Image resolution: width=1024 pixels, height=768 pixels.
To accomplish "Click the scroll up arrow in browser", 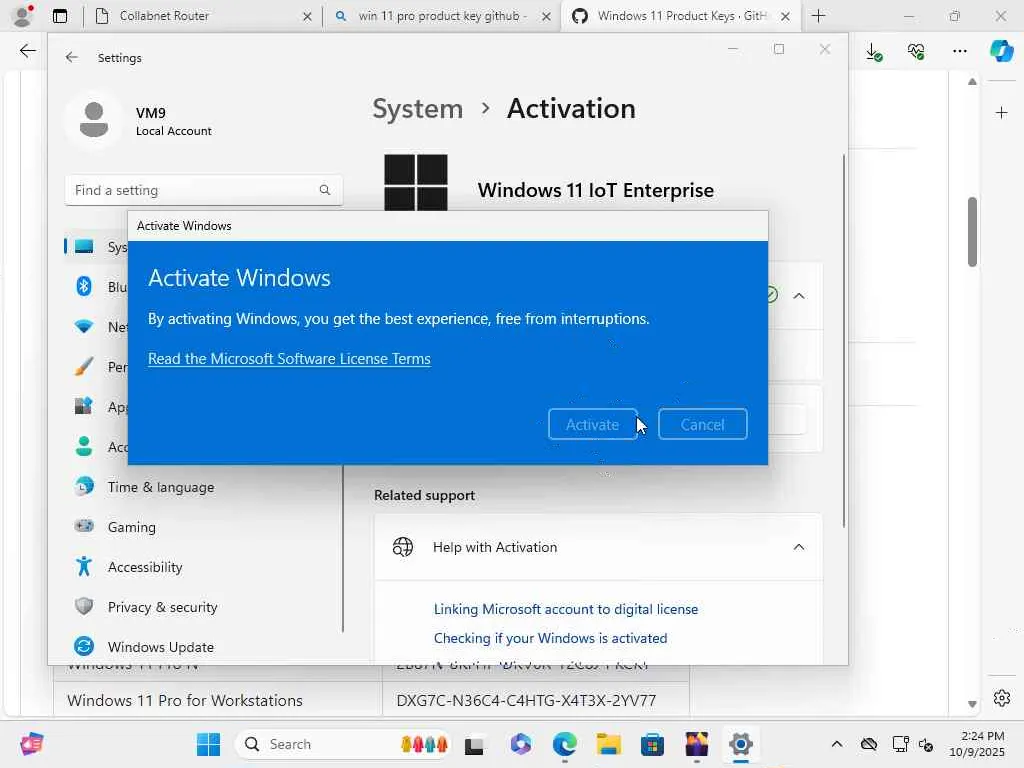I will point(972,82).
